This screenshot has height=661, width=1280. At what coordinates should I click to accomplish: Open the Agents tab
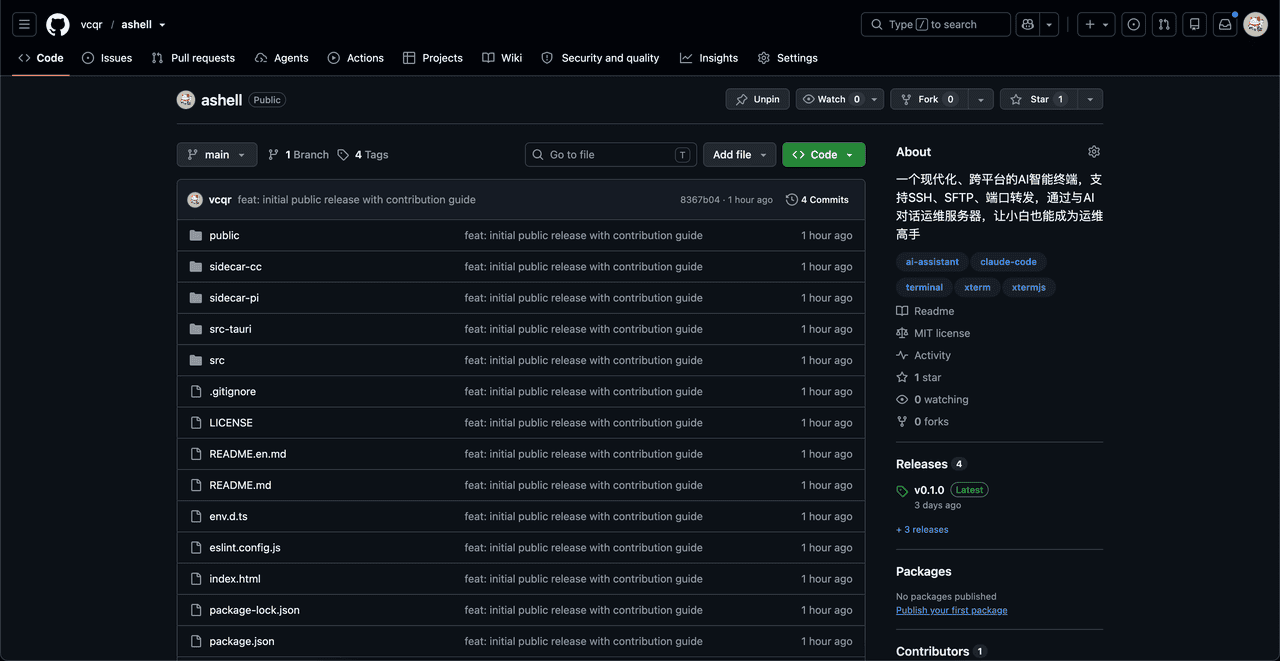coord(282,58)
